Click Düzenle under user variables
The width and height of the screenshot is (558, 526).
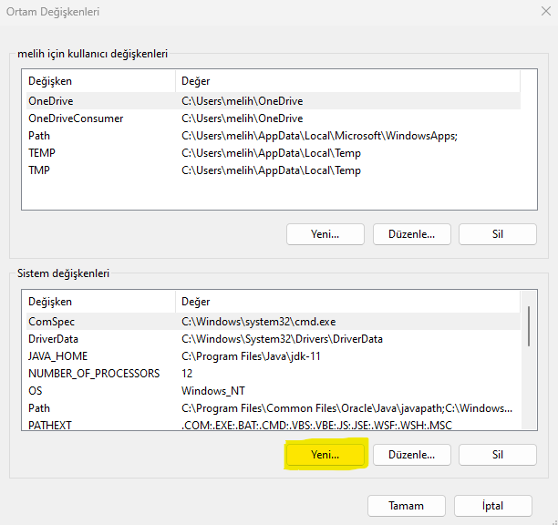pyautogui.click(x=412, y=234)
